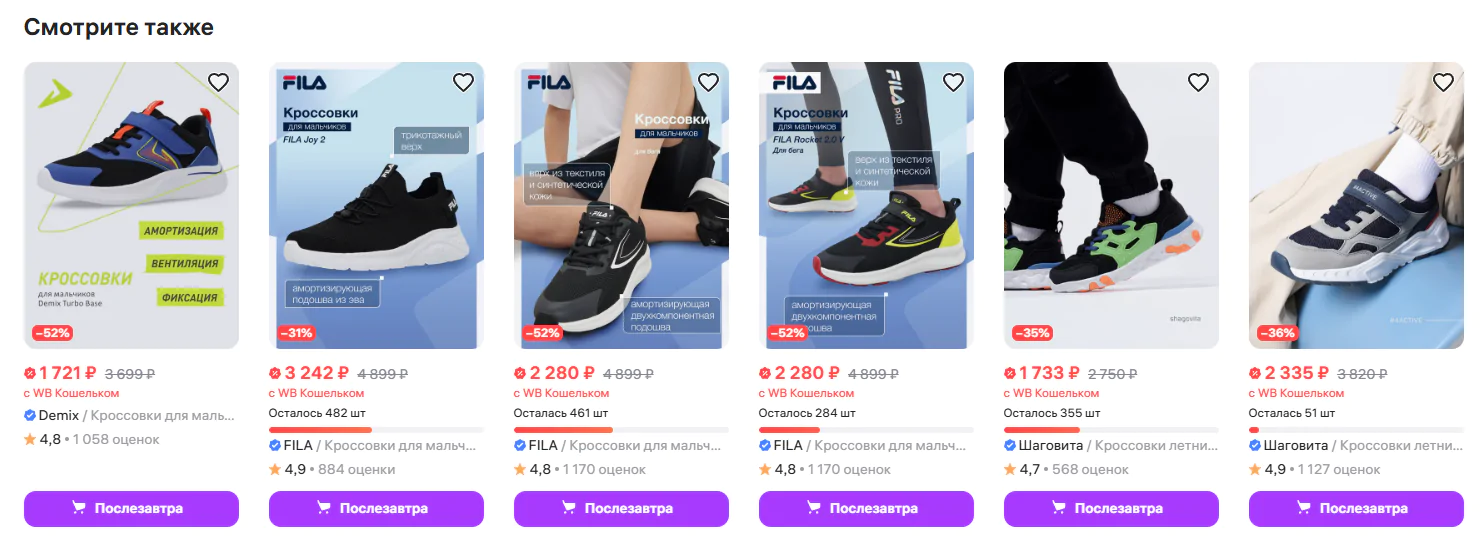Viewport: 1482px width, 549px height.
Task: Click heart icon on 461 шт FILA card
Action: [x=708, y=83]
